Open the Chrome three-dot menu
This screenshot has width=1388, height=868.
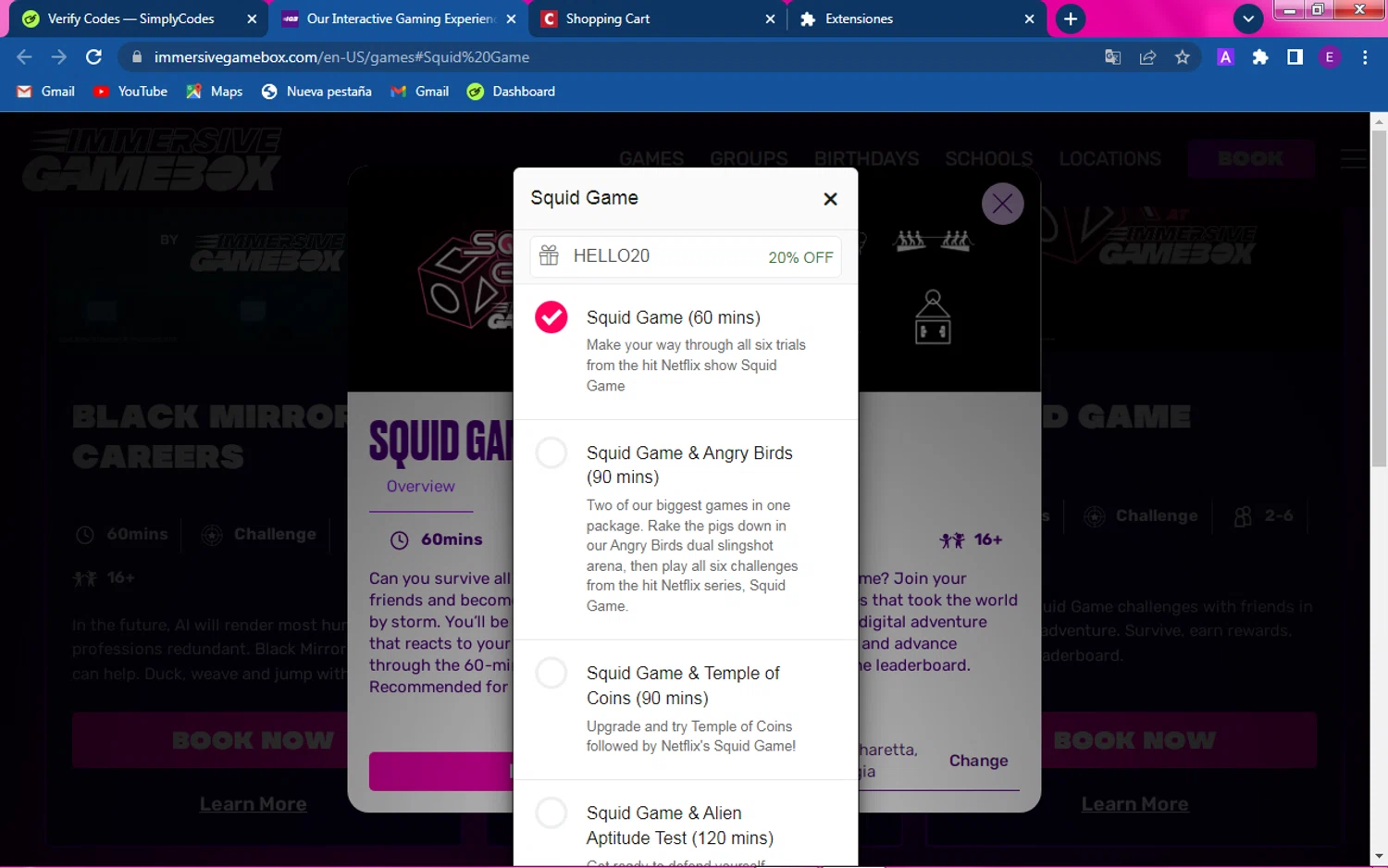tap(1365, 57)
